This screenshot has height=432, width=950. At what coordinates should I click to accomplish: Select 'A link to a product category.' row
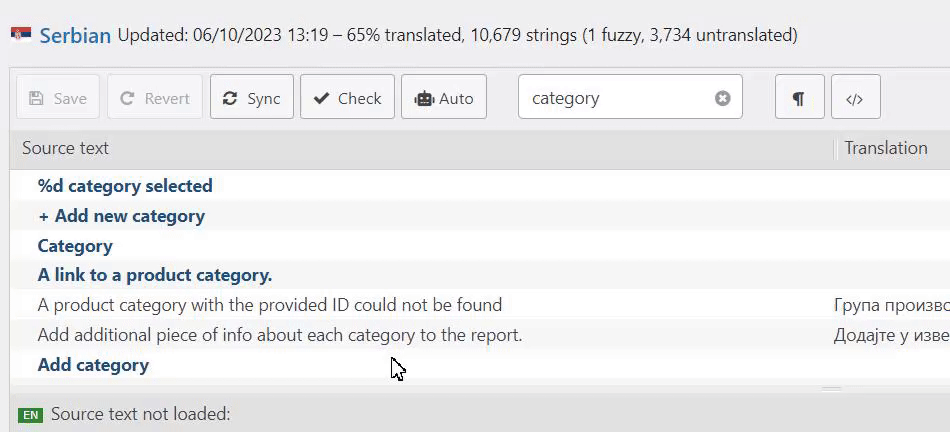(x=480, y=275)
